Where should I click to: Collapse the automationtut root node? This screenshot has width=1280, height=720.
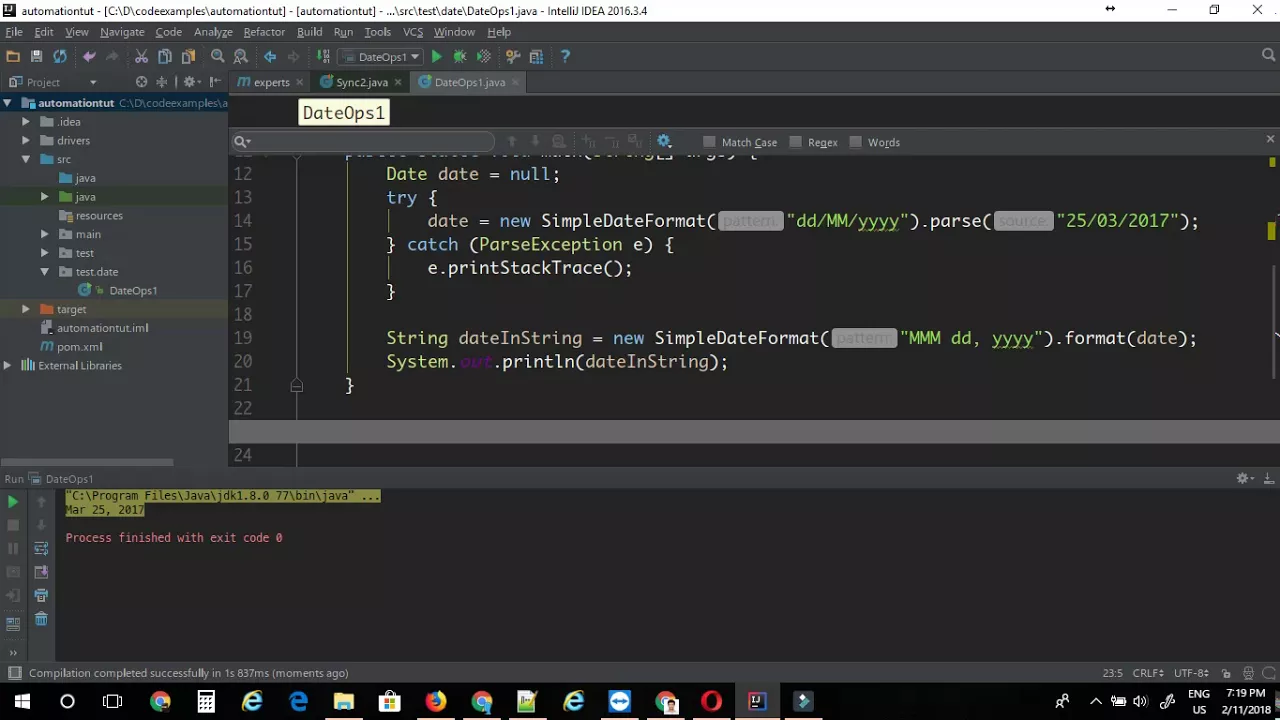click(7, 103)
